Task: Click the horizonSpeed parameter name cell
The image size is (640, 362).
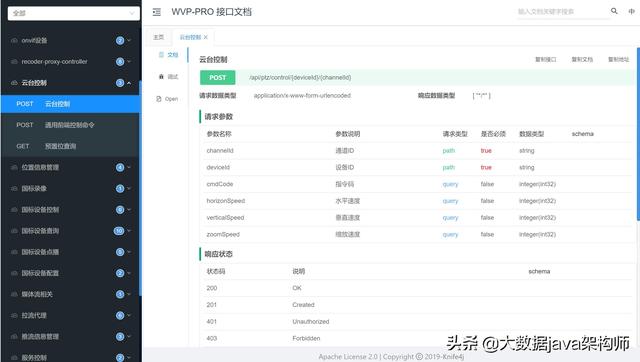Action: pos(226,201)
